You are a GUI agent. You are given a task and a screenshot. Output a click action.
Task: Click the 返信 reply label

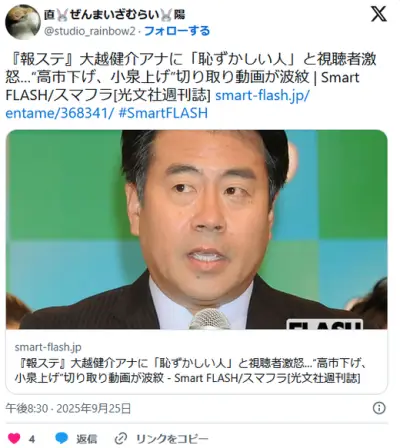coord(87,439)
